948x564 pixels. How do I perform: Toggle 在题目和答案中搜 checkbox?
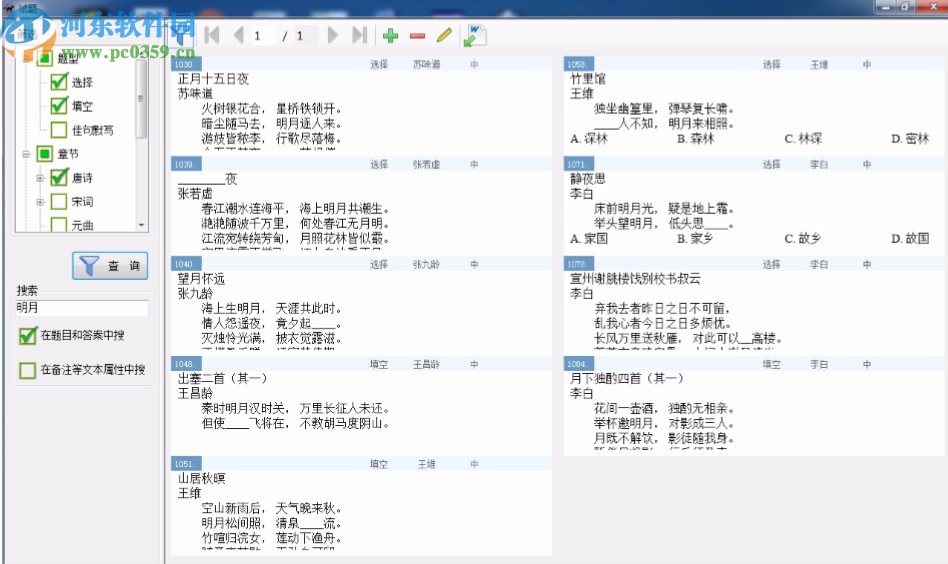[x=28, y=335]
